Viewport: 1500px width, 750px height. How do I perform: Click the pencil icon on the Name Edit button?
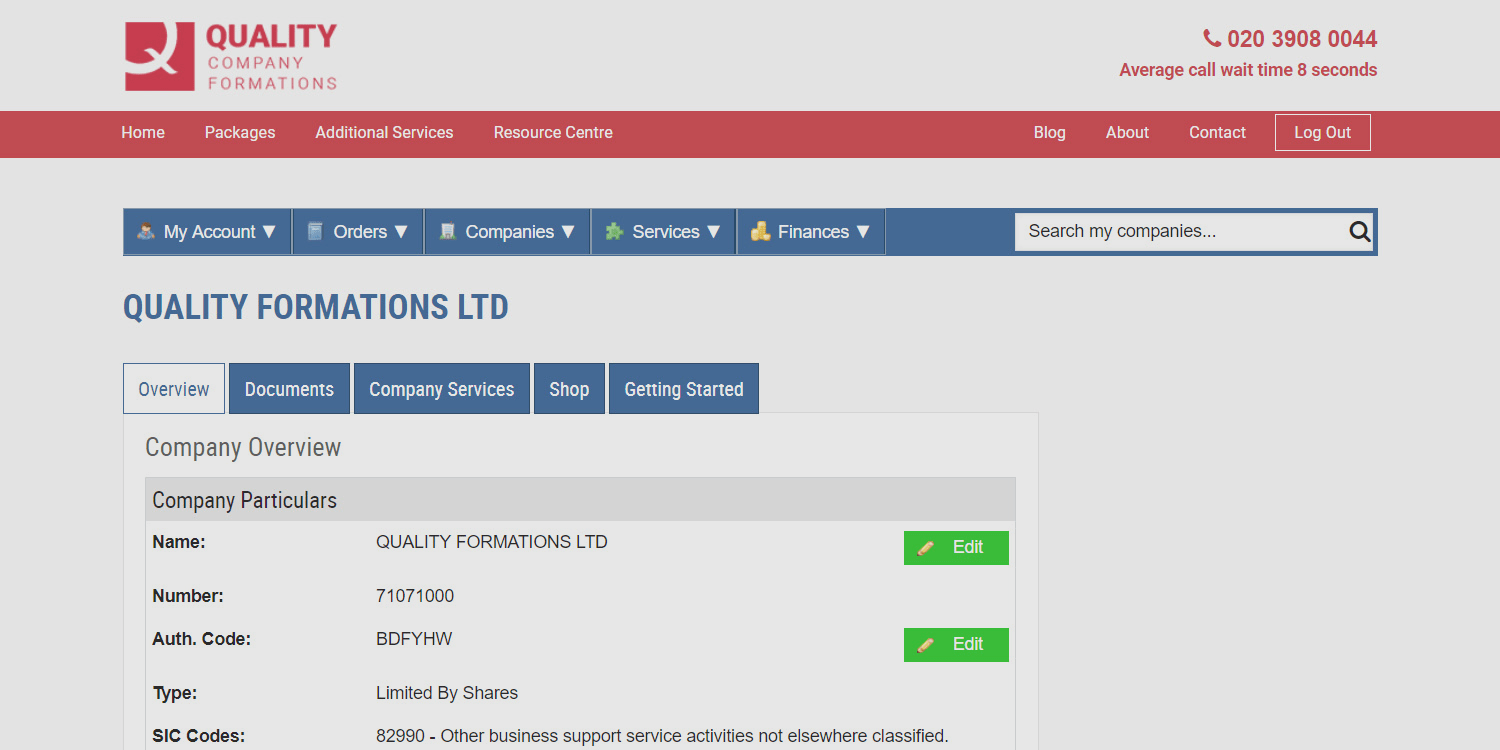click(926, 547)
